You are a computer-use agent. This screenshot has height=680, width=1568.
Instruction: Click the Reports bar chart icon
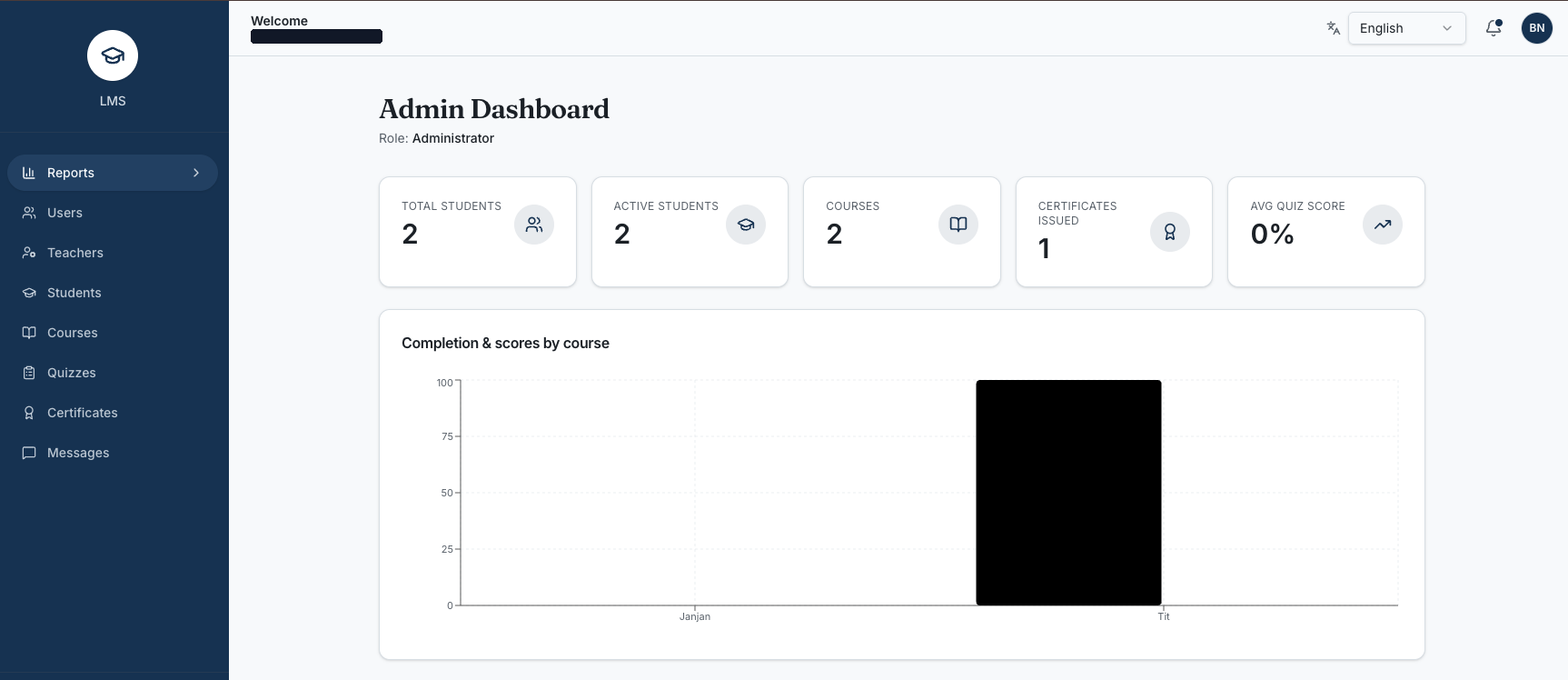(x=29, y=173)
